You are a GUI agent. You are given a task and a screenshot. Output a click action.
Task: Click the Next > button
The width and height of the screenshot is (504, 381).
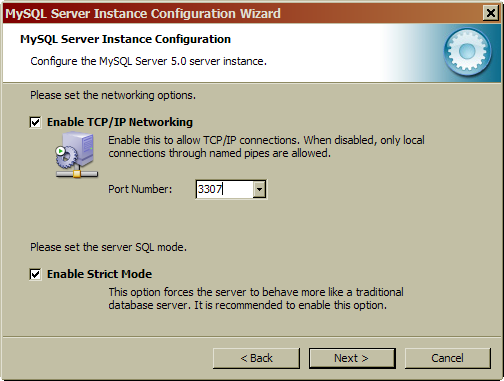(x=352, y=358)
